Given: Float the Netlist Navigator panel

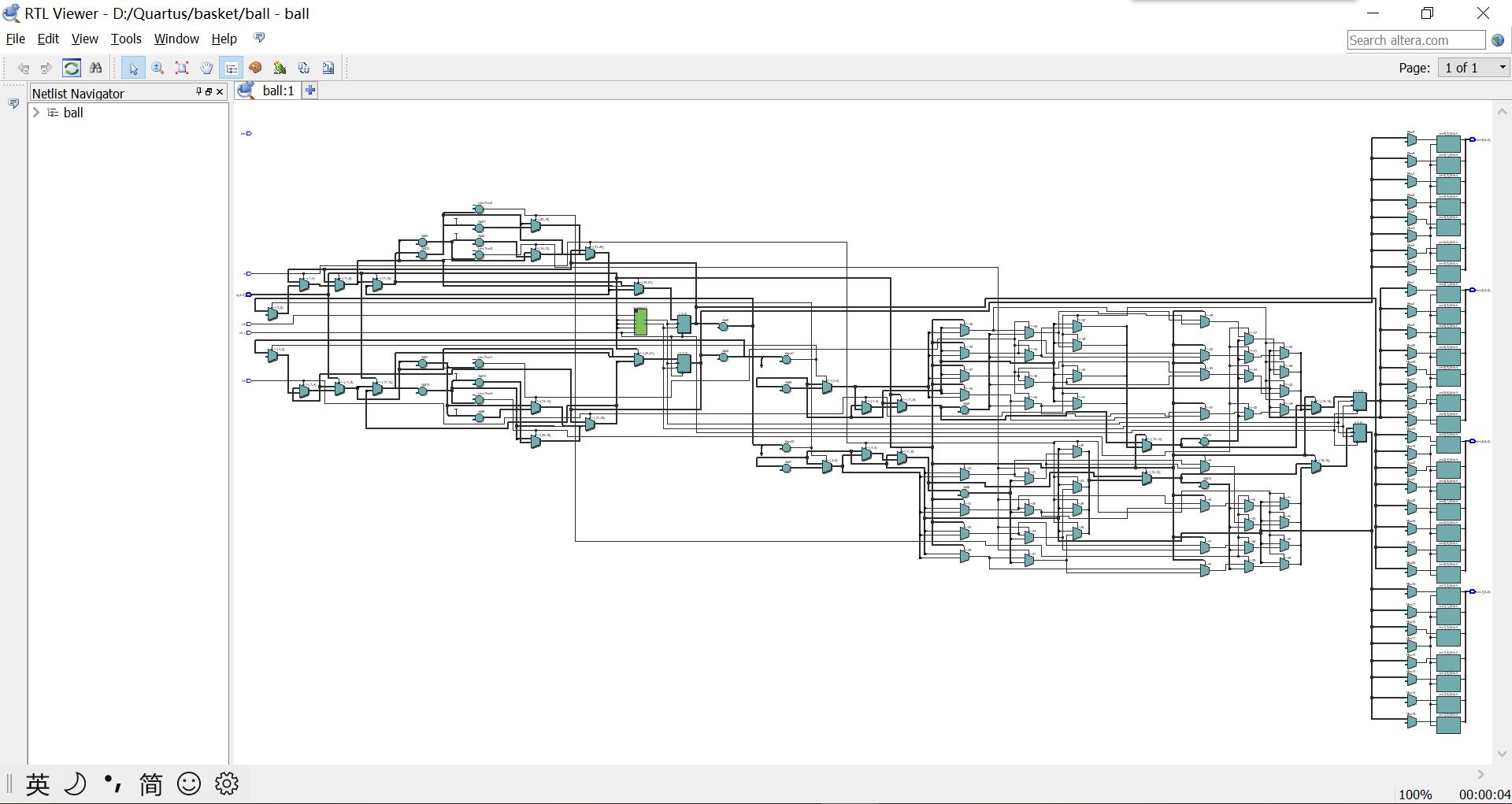Looking at the screenshot, I should pos(209,92).
